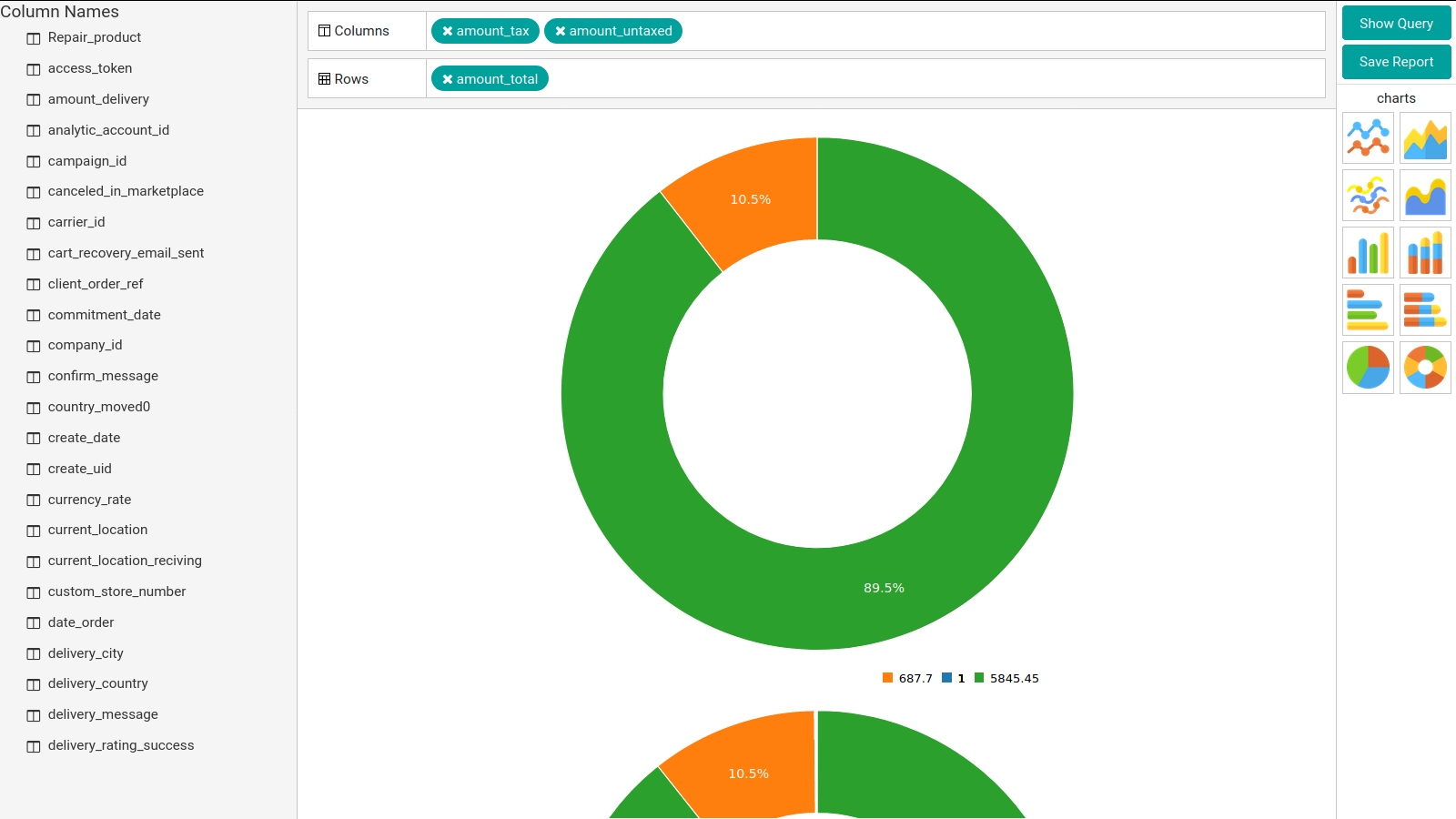Screen dimensions: 1456x819
Task: Click the blue legend swatch labeled 1
Action: (947, 678)
